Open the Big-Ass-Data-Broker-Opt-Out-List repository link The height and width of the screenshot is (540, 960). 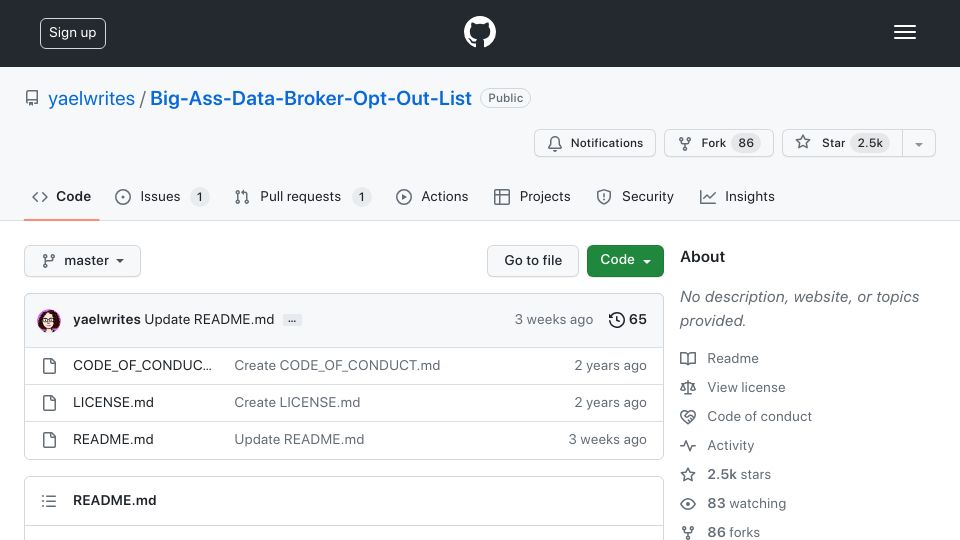point(310,99)
